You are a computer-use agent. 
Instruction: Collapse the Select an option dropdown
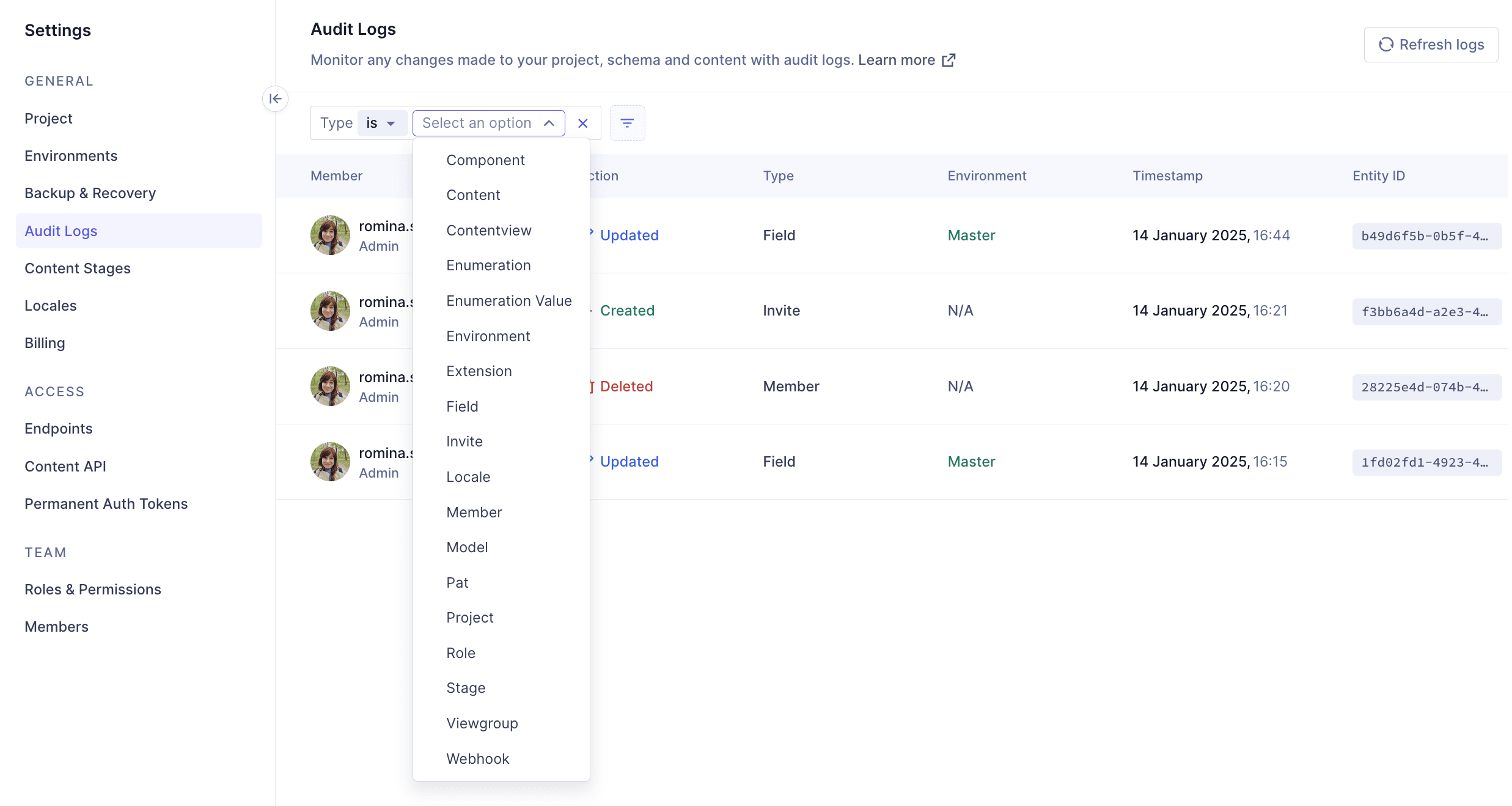pos(549,123)
